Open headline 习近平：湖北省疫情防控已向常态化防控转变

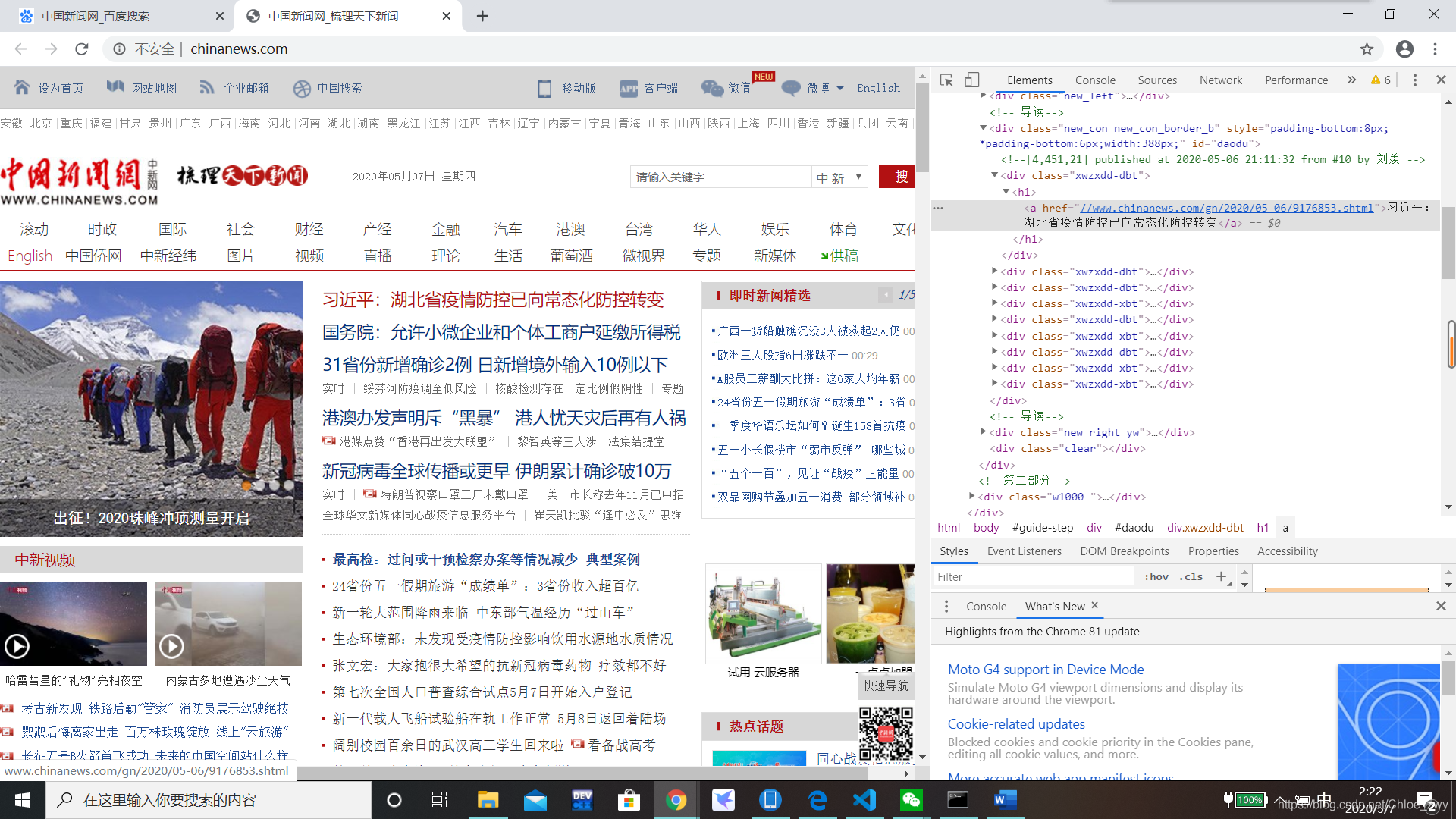pos(493,300)
